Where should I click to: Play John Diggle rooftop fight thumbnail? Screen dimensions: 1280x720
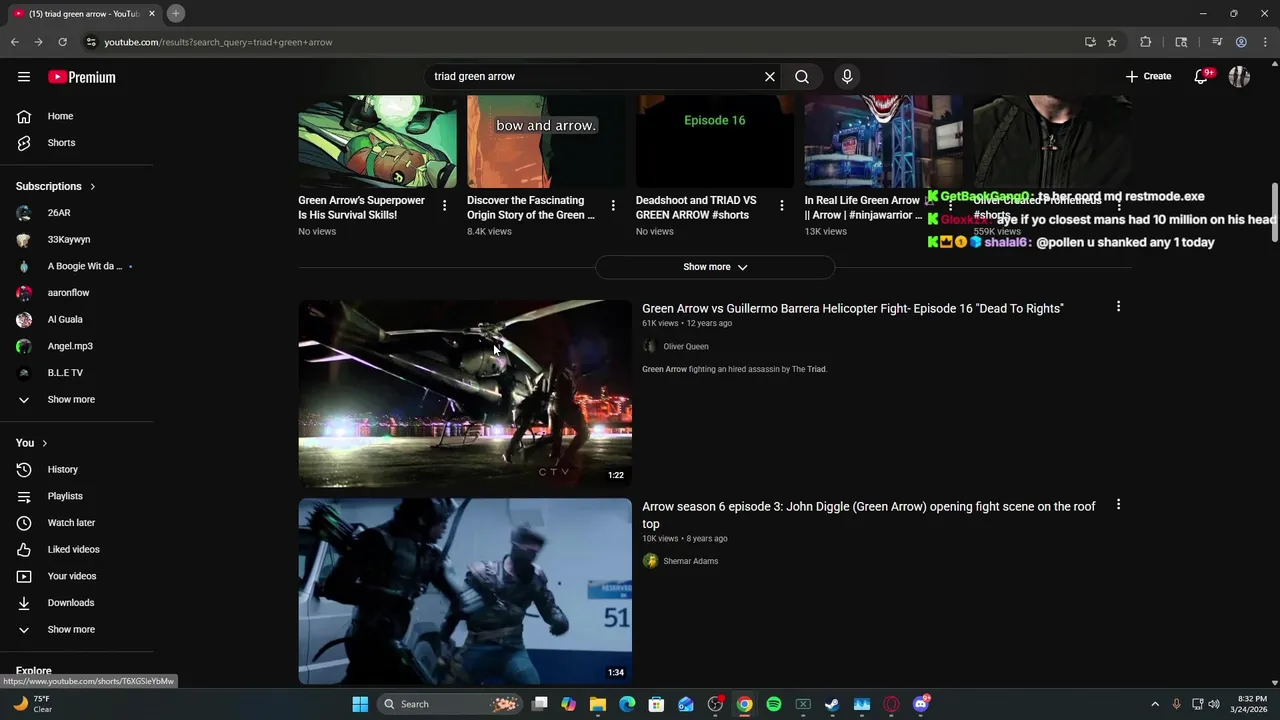tap(465, 591)
